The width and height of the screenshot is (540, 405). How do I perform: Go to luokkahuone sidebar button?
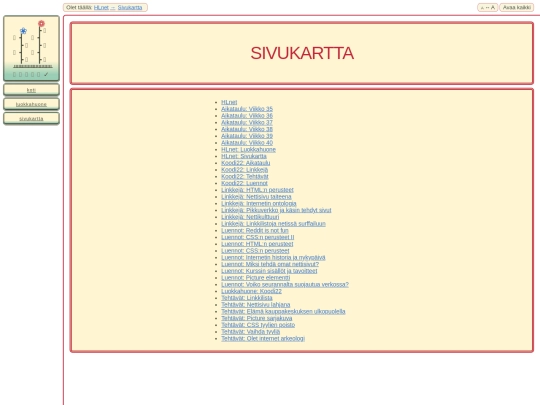[x=31, y=104]
